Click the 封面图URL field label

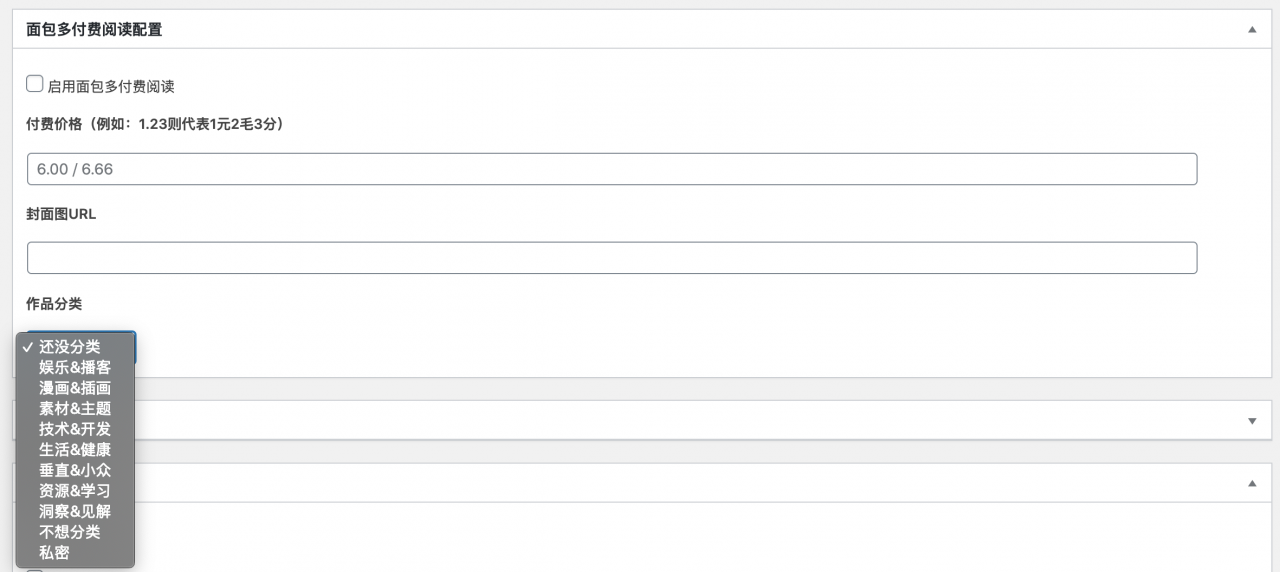pos(61,214)
